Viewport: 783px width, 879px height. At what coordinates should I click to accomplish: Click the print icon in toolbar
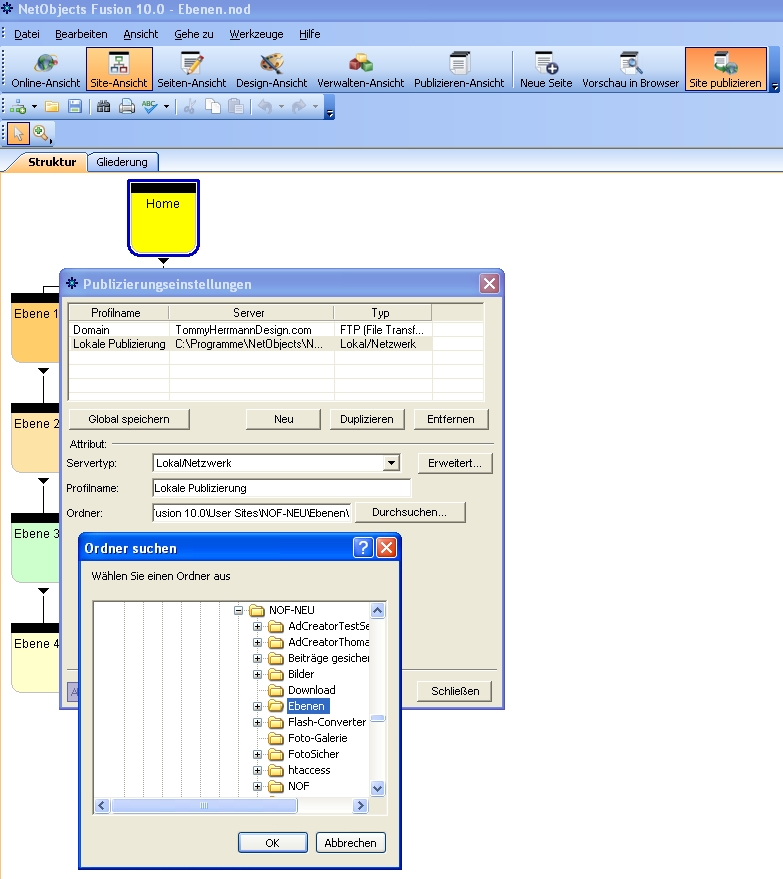point(127,106)
